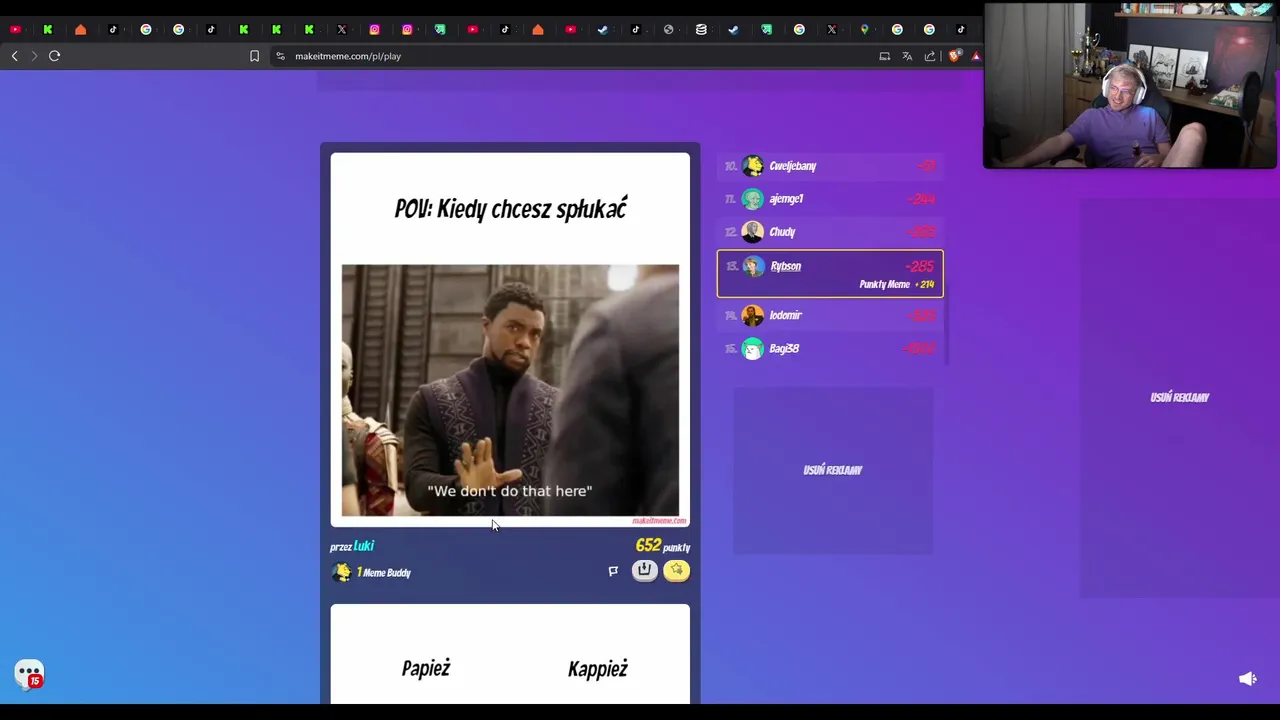
Task: Click Bagi38's avatar icon
Action: coord(753,349)
